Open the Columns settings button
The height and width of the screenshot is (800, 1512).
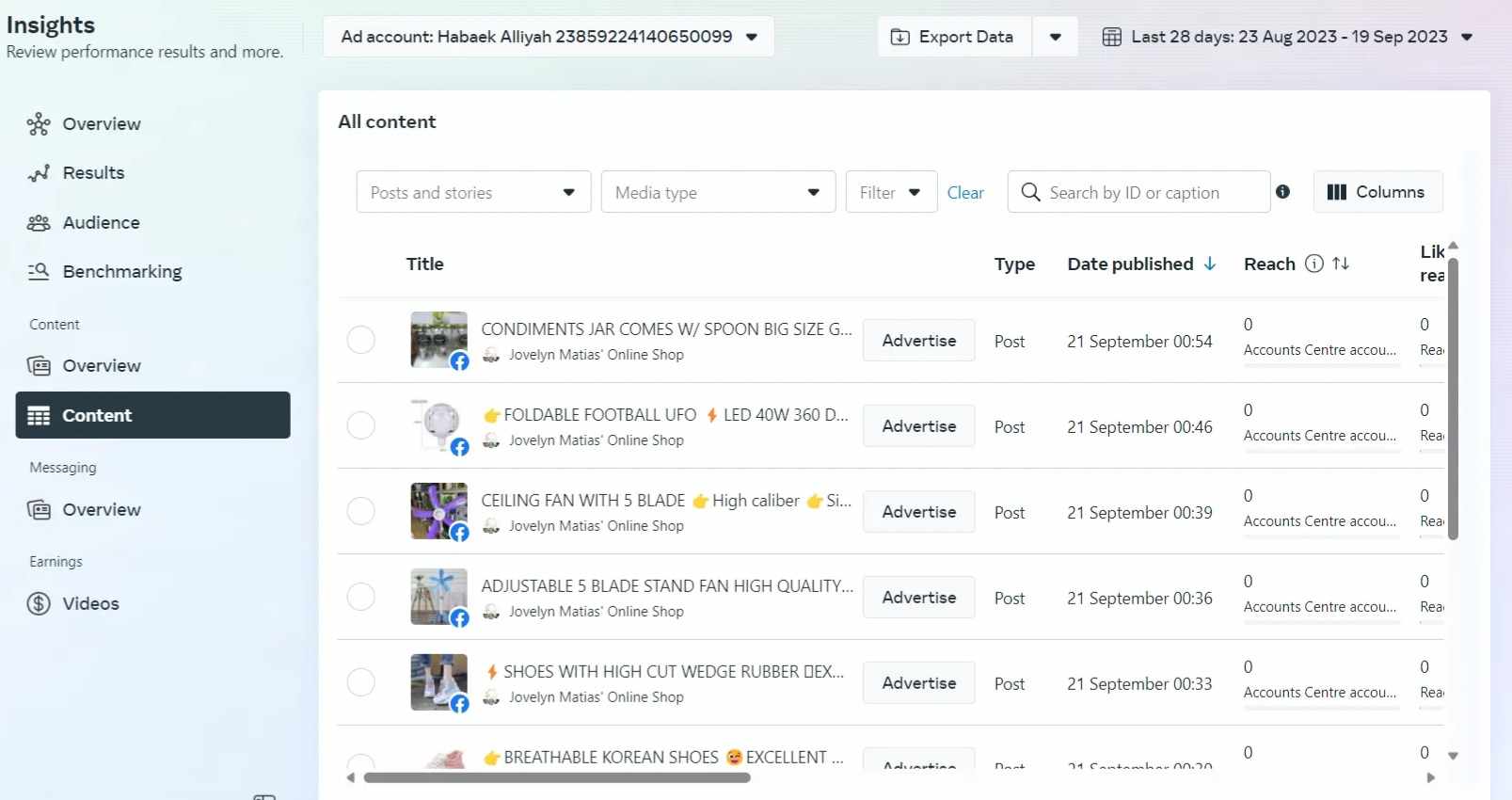pos(1377,192)
